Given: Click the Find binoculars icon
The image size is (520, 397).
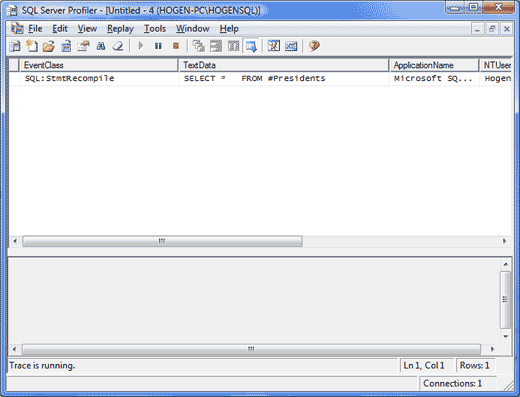Looking at the screenshot, I should [x=101, y=46].
